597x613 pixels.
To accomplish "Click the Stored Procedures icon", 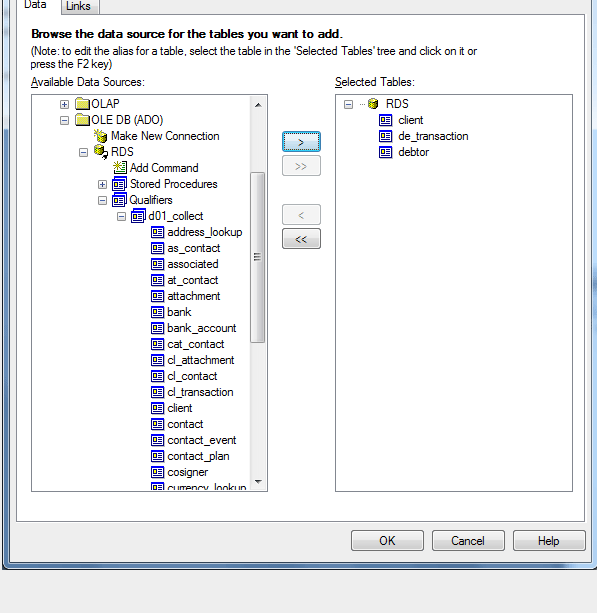I will 119,184.
